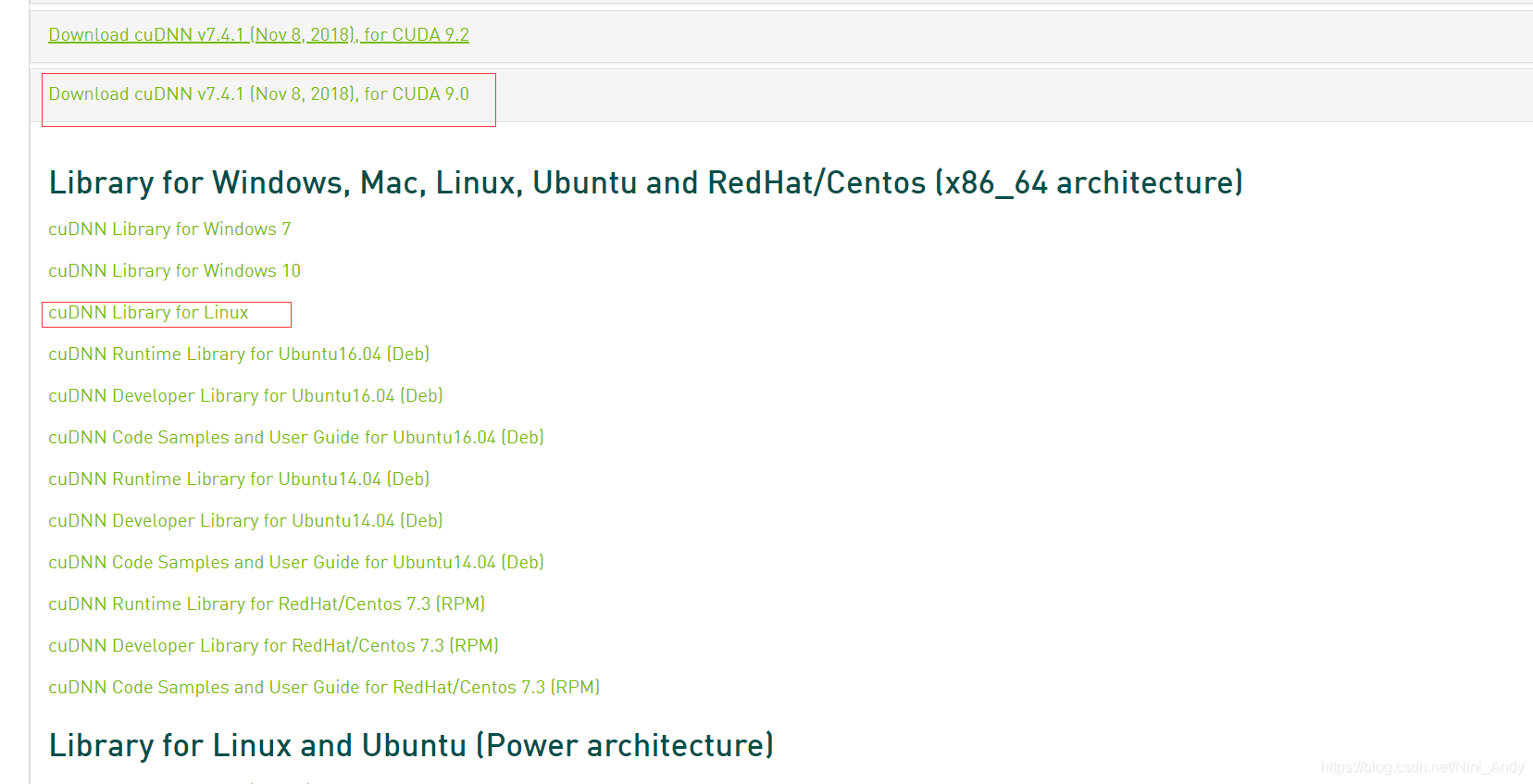Open cuDNN Developer Library for RedHat/Centos 7.3 (RPM)
Image resolution: width=1533 pixels, height=784 pixels.
[x=273, y=646]
